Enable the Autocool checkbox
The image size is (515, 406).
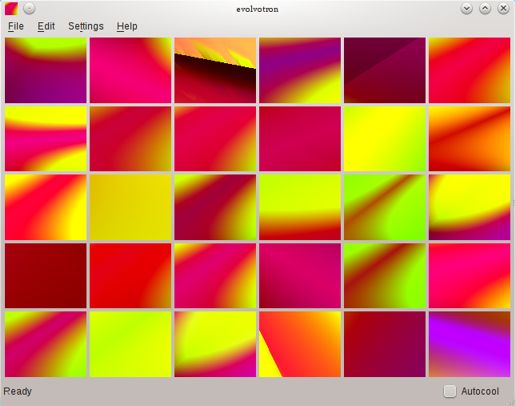tap(450, 391)
